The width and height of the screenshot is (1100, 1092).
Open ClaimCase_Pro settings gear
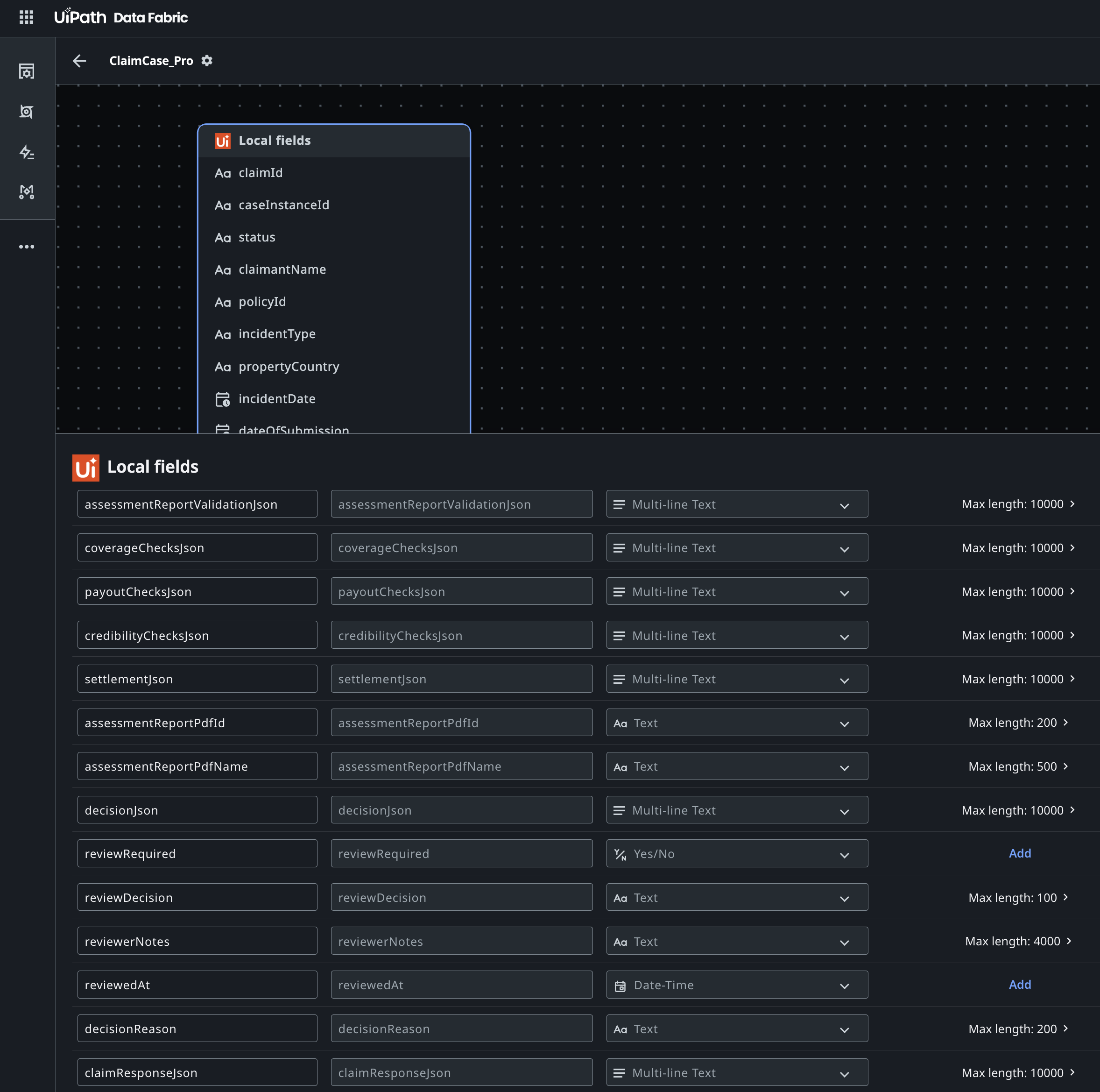[x=207, y=60]
